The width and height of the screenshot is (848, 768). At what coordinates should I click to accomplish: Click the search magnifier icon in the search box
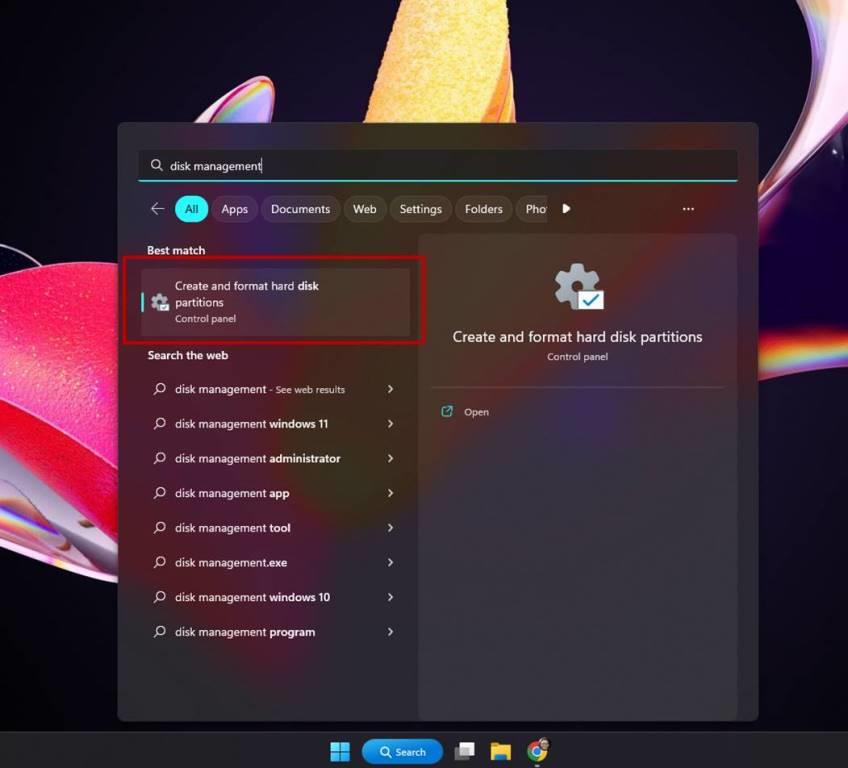pos(156,165)
